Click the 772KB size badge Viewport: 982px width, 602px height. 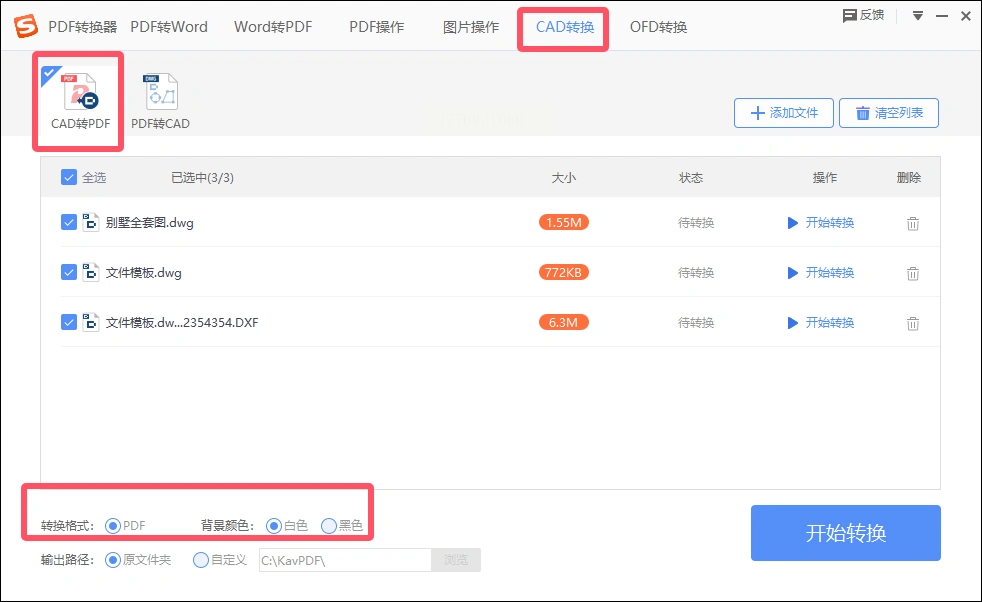(x=564, y=272)
